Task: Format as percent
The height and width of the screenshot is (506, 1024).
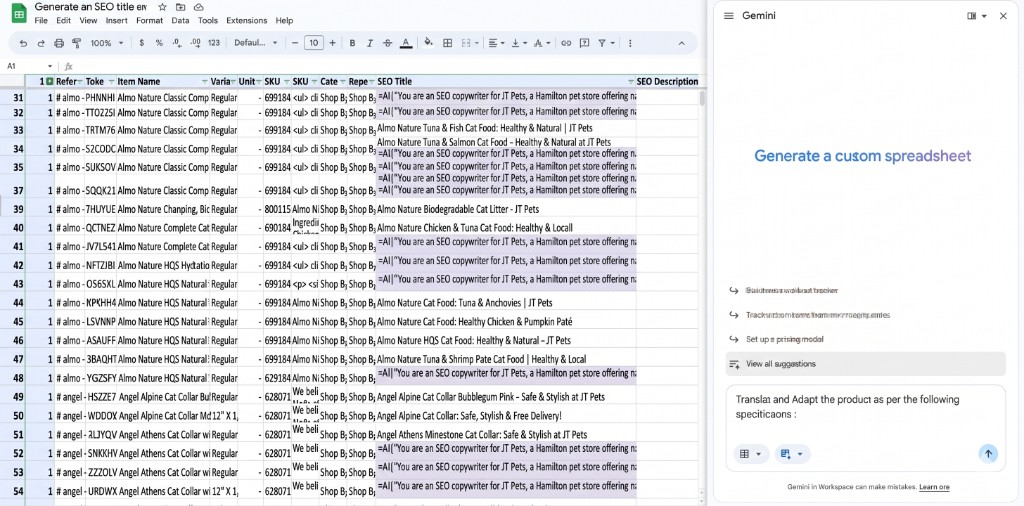Action: point(159,43)
